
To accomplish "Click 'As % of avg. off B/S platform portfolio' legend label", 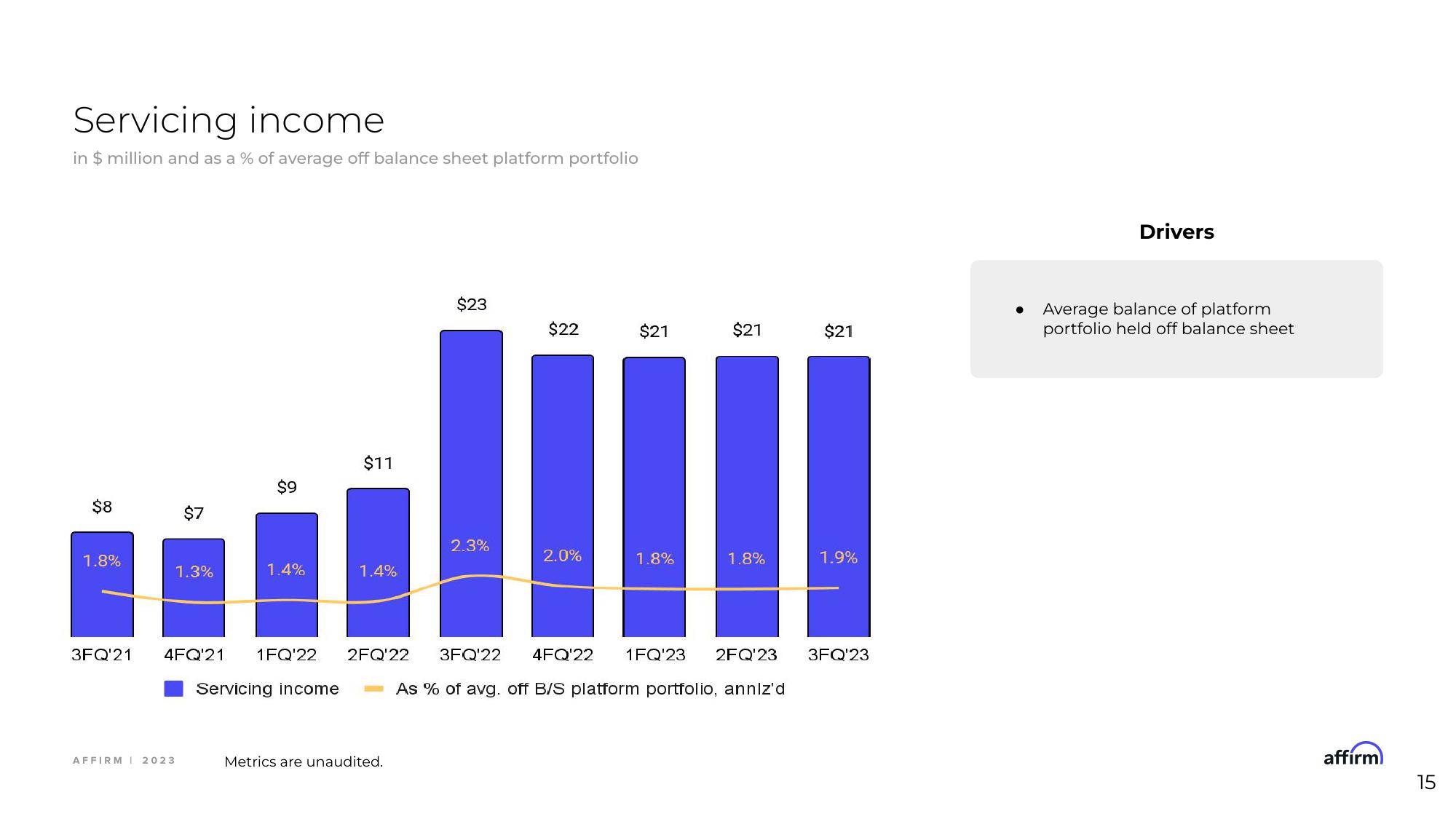I will [x=590, y=689].
